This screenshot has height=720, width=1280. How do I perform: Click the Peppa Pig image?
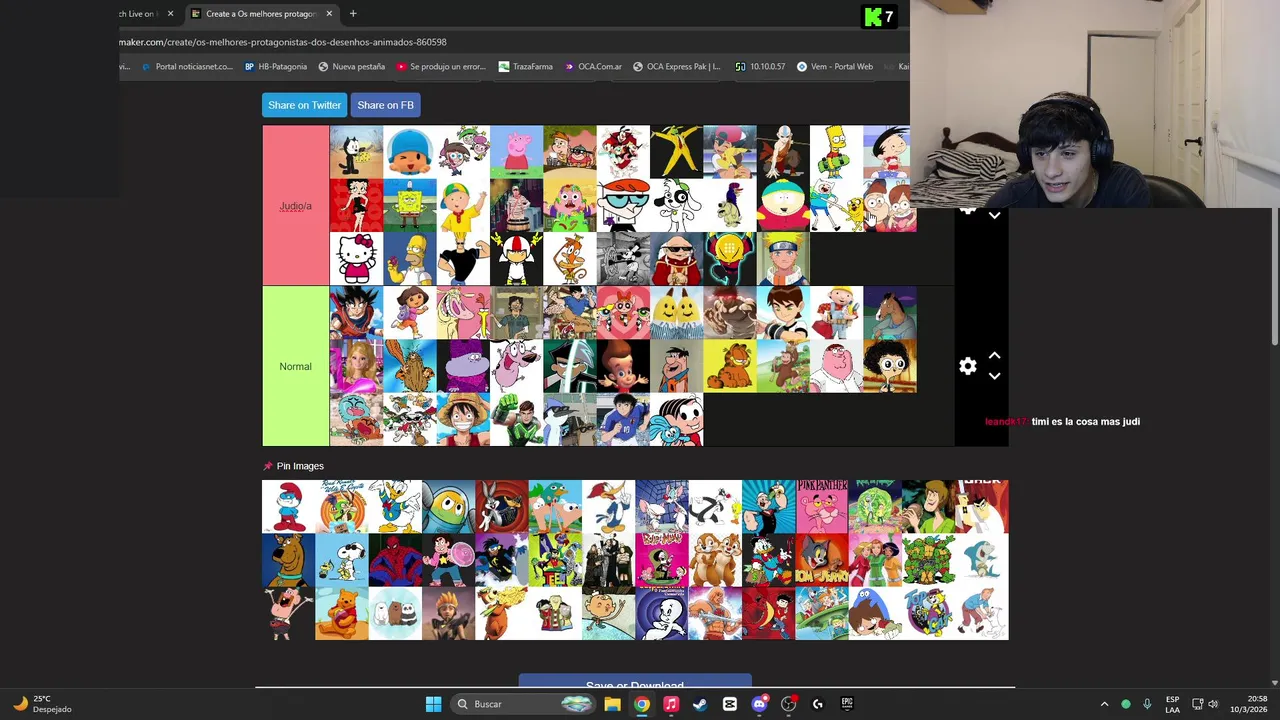point(516,152)
